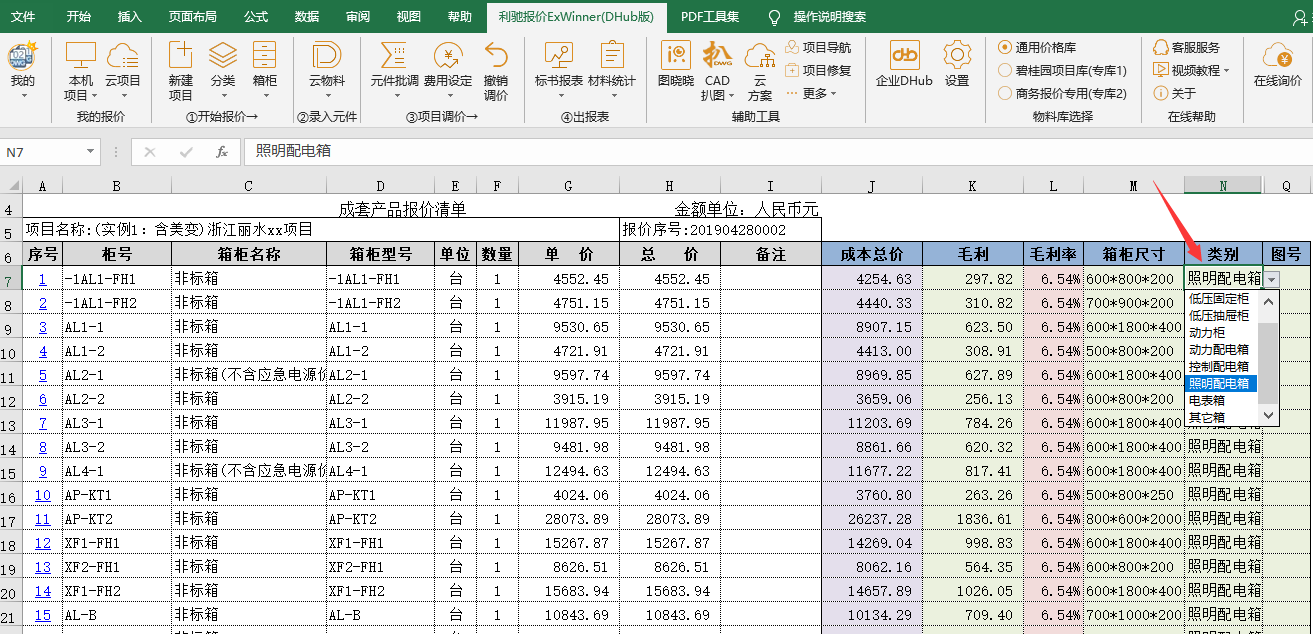Switch to the 视图 view tab

408,16
